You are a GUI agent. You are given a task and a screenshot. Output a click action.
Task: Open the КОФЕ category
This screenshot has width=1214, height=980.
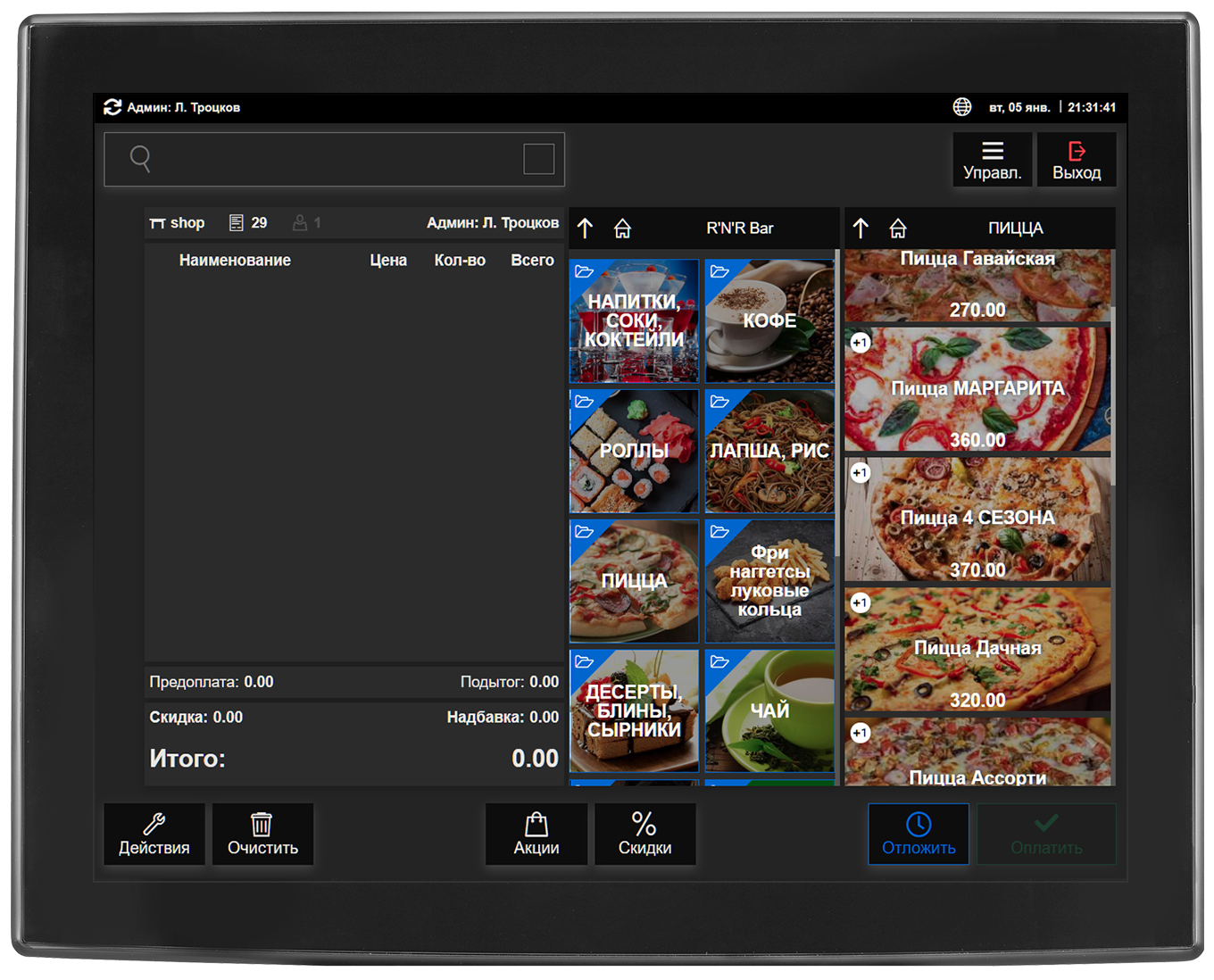[x=769, y=321]
